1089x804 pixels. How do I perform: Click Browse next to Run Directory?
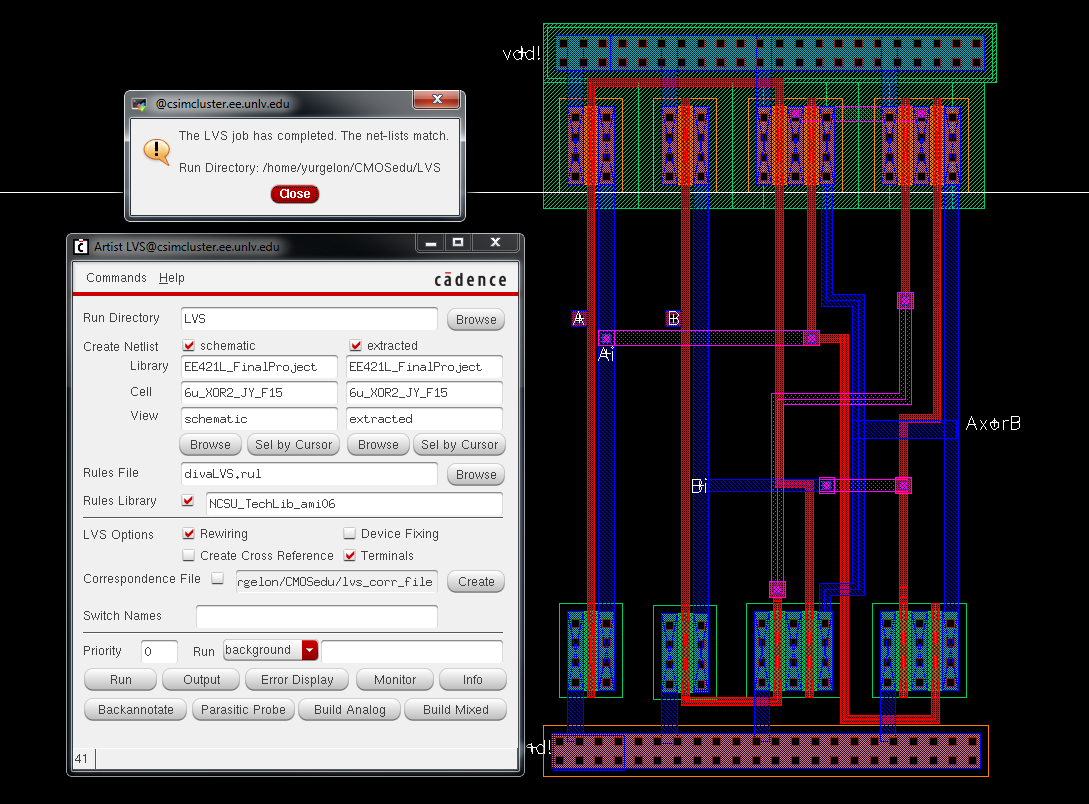[476, 320]
